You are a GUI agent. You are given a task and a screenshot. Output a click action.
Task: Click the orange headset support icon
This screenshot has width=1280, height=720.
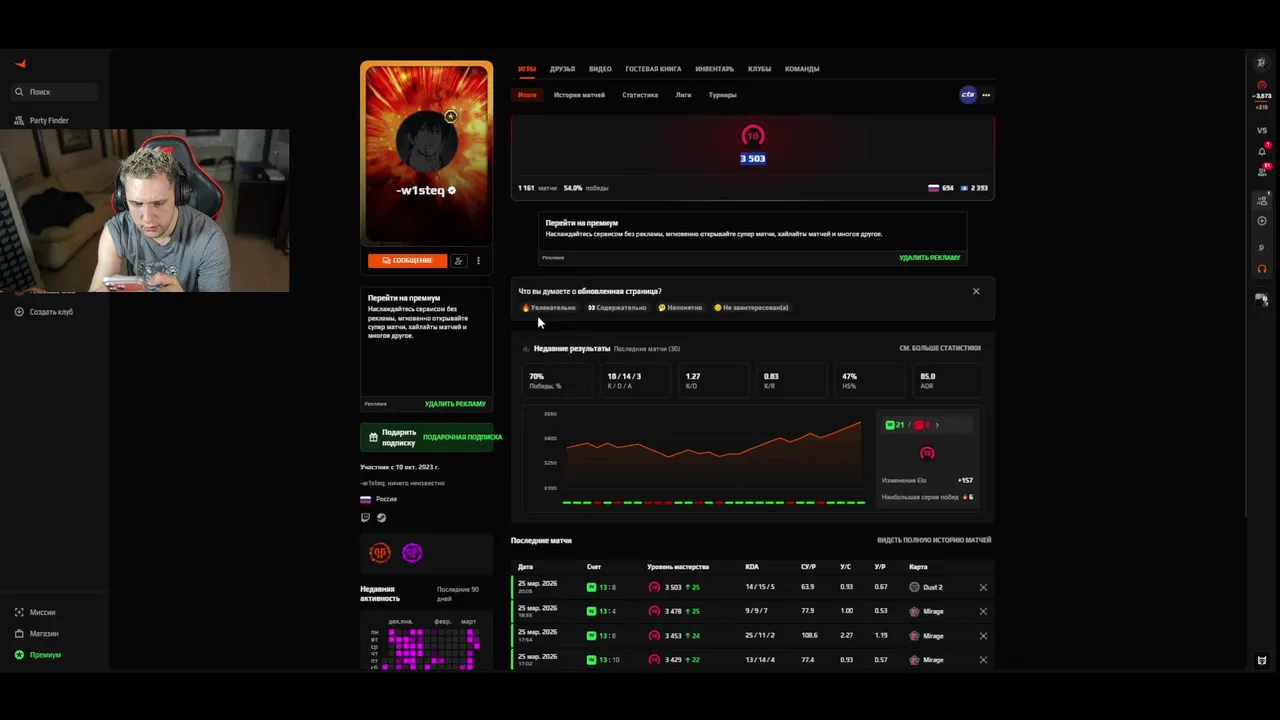pyautogui.click(x=1262, y=269)
